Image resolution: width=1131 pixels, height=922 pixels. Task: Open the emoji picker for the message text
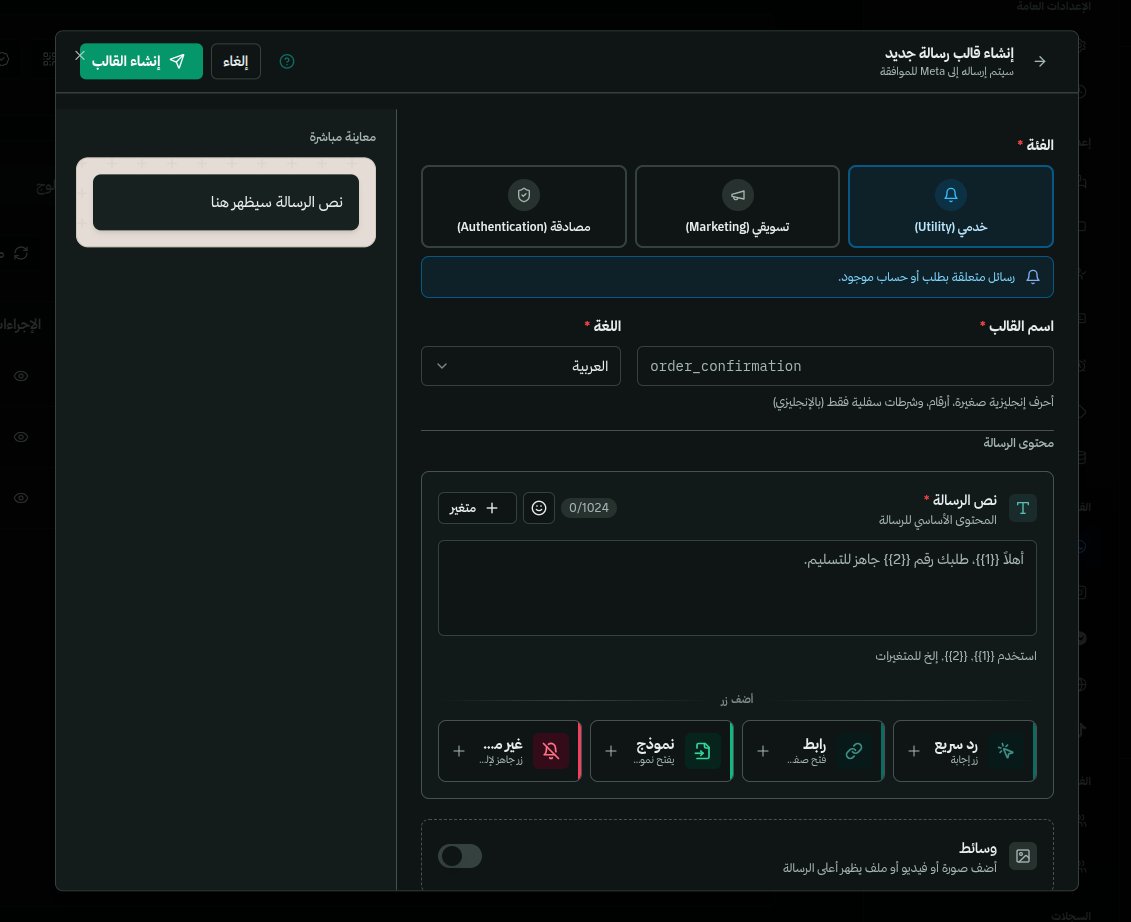pyautogui.click(x=539, y=508)
